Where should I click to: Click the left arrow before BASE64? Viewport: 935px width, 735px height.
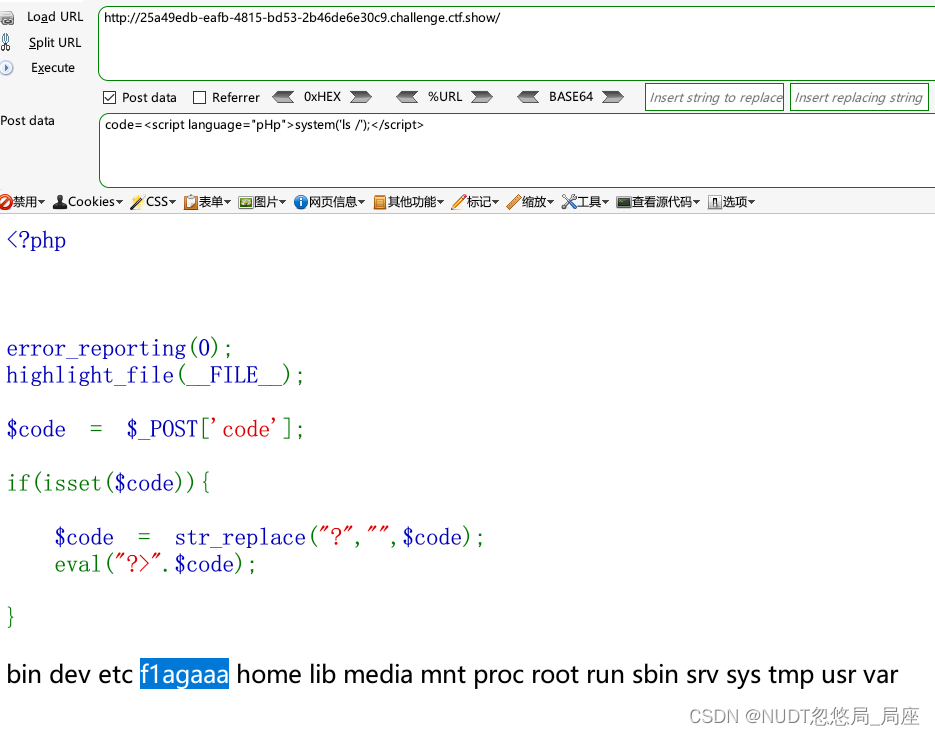point(528,97)
